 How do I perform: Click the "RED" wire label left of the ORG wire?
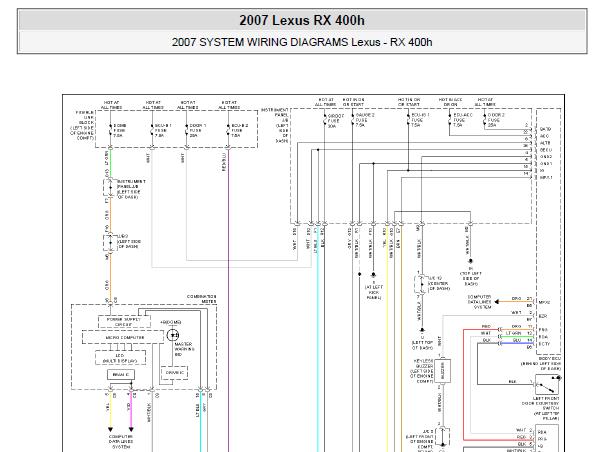click(x=486, y=326)
